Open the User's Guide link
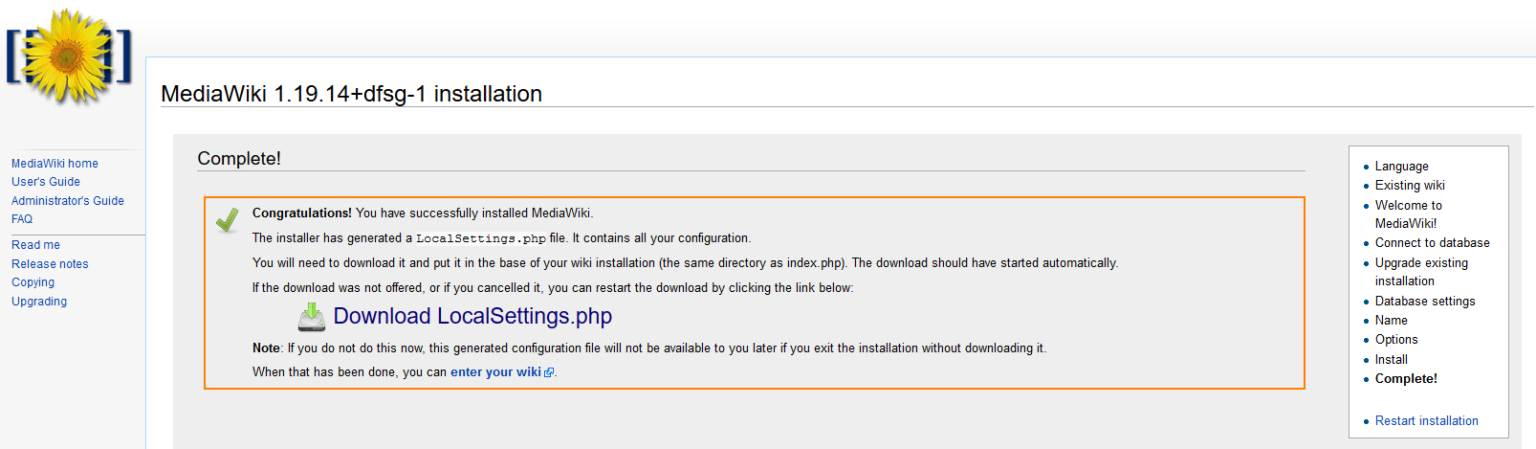1536x449 pixels. coord(45,182)
